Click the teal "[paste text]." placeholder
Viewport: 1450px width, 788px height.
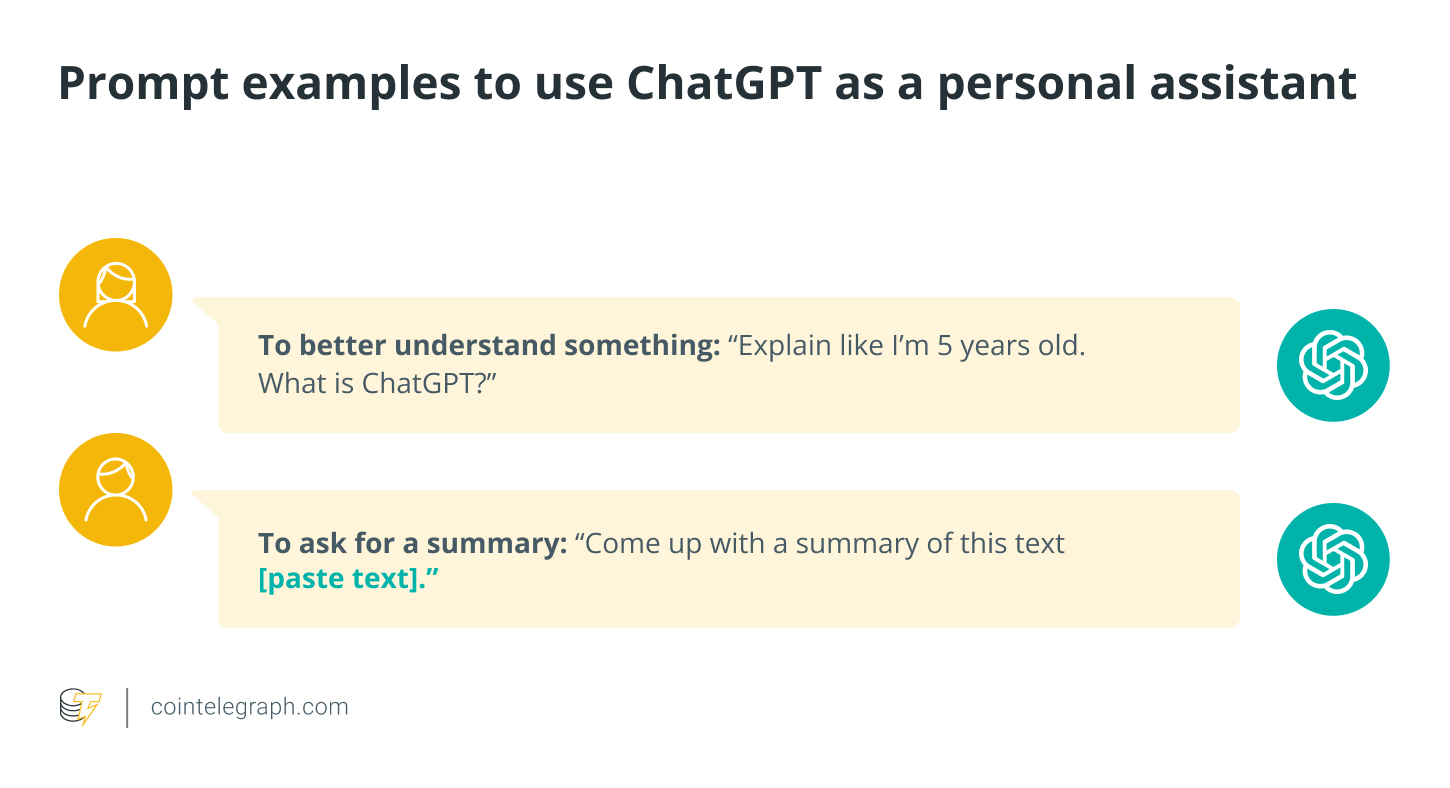click(x=349, y=579)
